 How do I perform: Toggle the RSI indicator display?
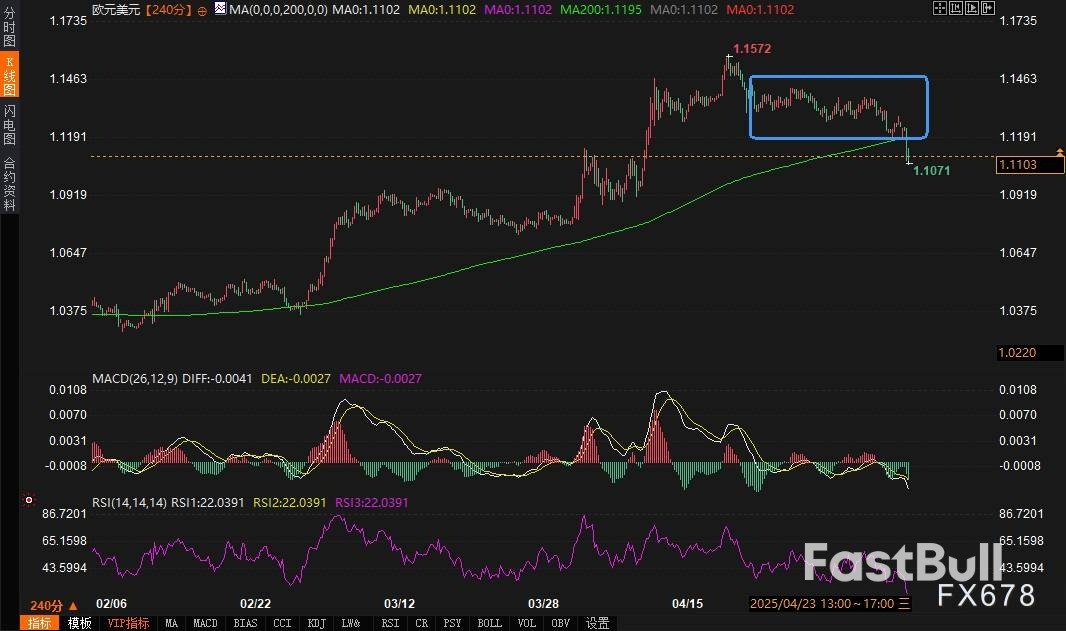coord(389,623)
